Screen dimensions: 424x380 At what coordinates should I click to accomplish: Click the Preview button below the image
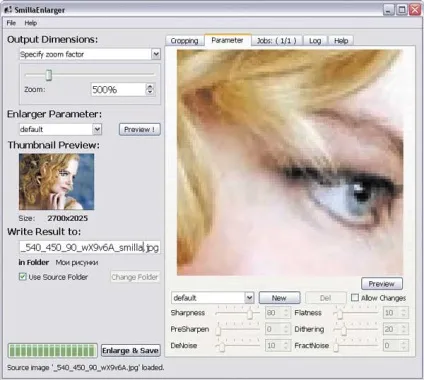[382, 284]
